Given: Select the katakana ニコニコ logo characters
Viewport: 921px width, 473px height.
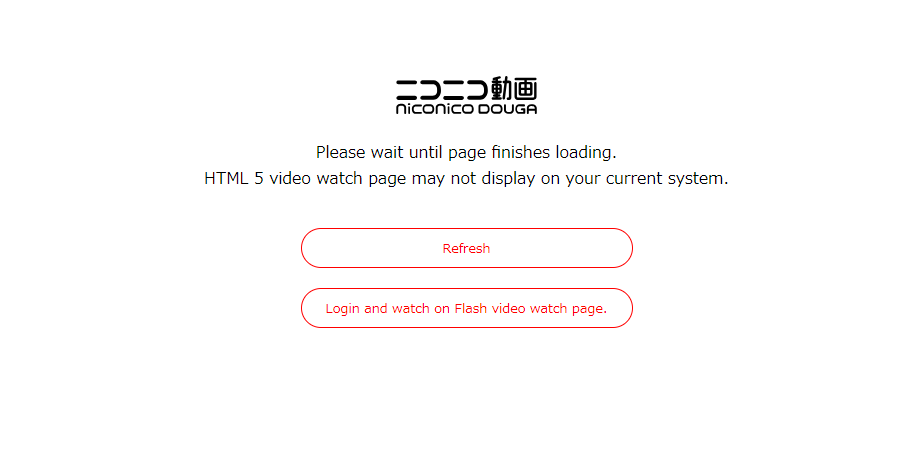Looking at the screenshot, I should (x=442, y=89).
